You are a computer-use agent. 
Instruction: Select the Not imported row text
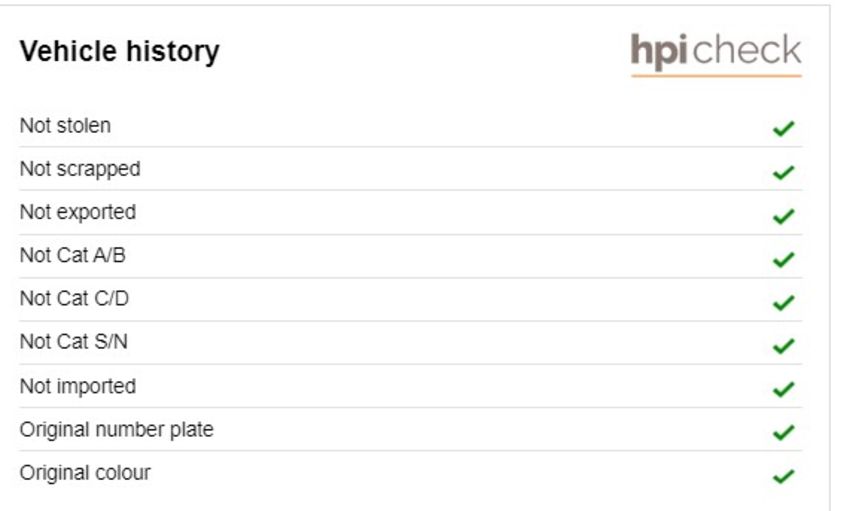[x=78, y=386]
